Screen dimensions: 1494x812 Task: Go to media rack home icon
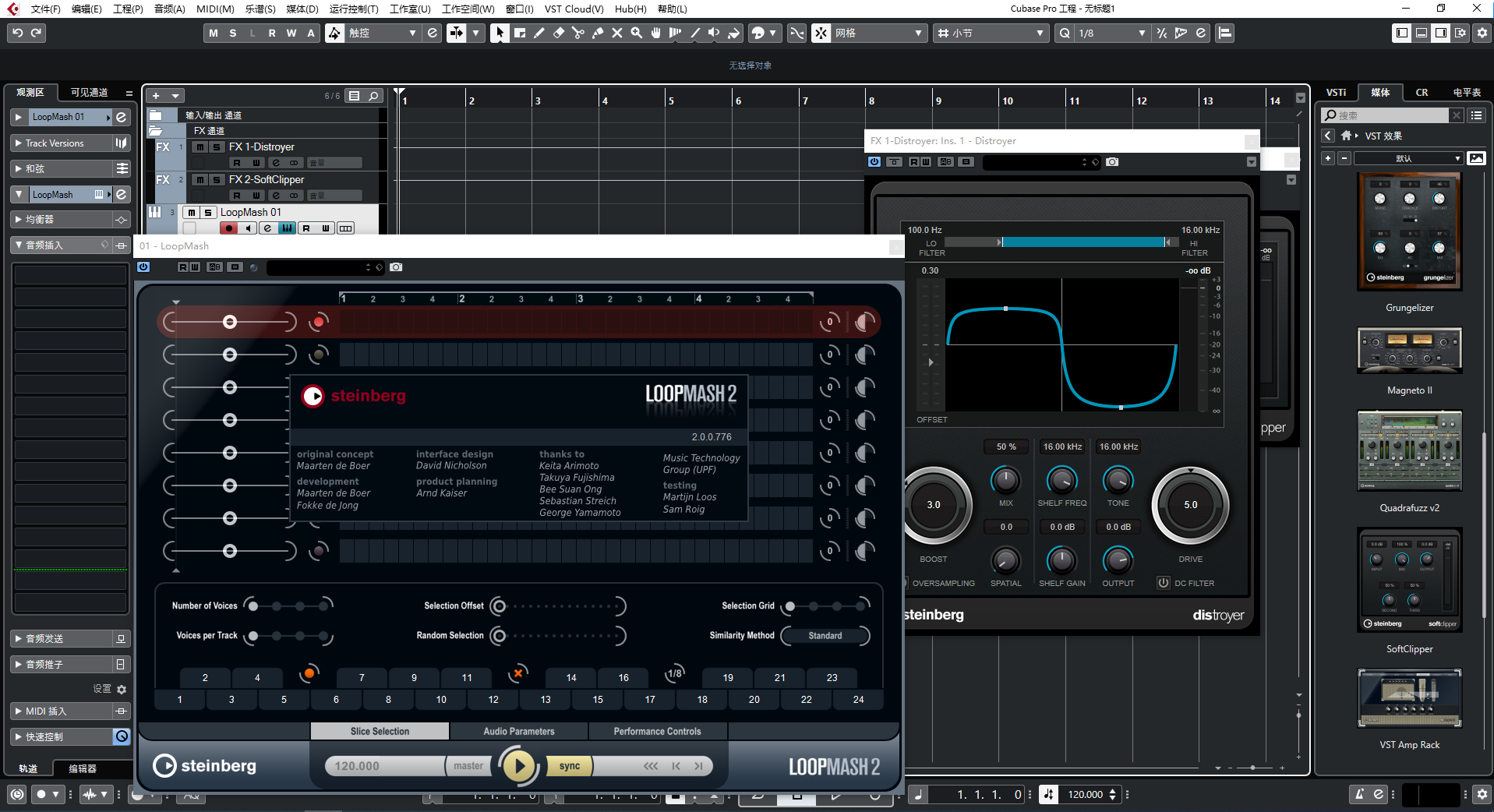[1346, 136]
